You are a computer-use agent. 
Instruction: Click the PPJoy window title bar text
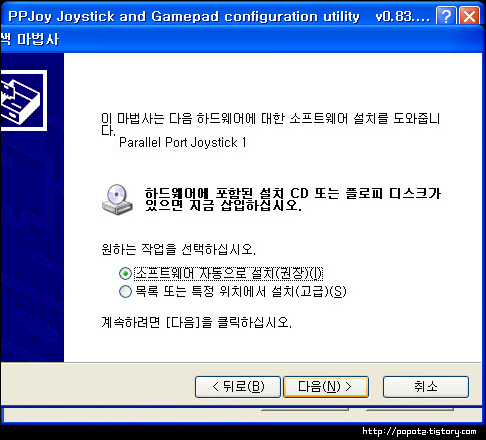point(219,16)
